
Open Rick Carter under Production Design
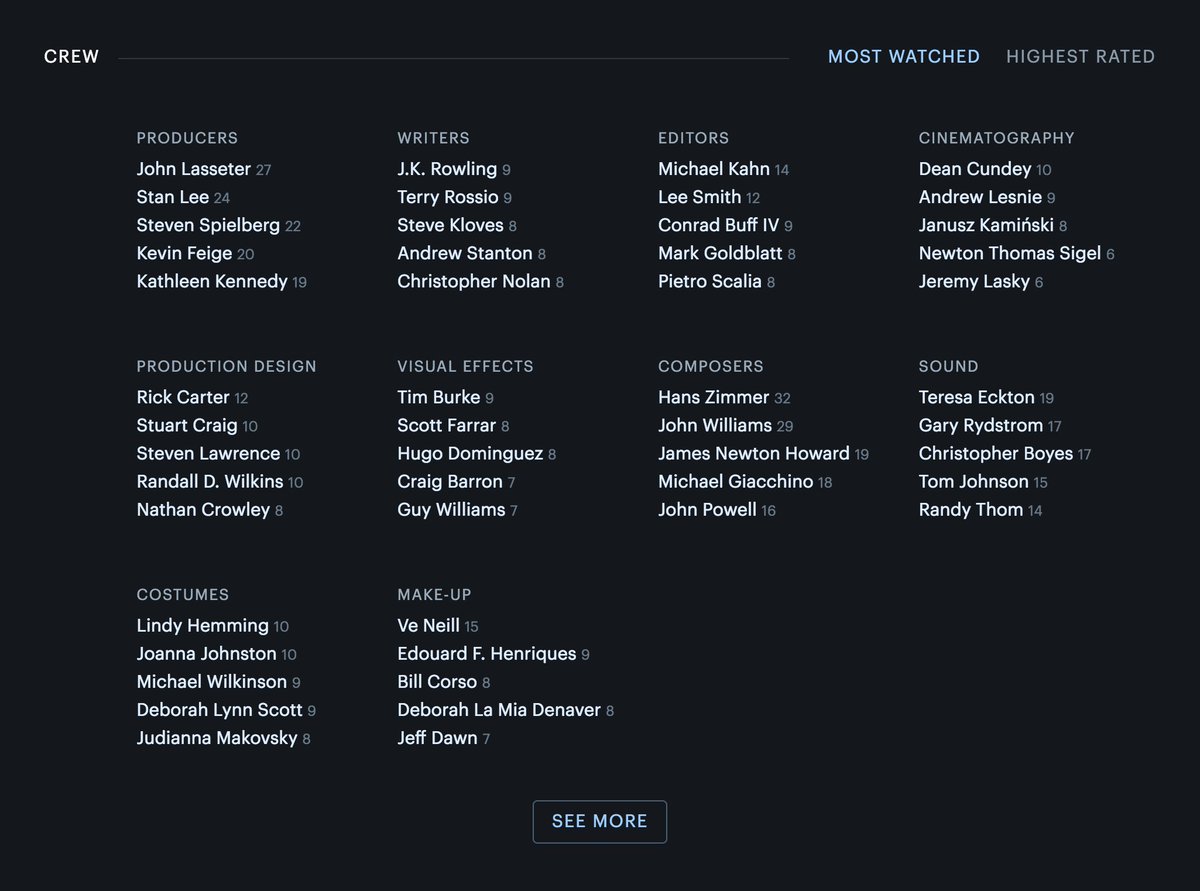pos(183,397)
